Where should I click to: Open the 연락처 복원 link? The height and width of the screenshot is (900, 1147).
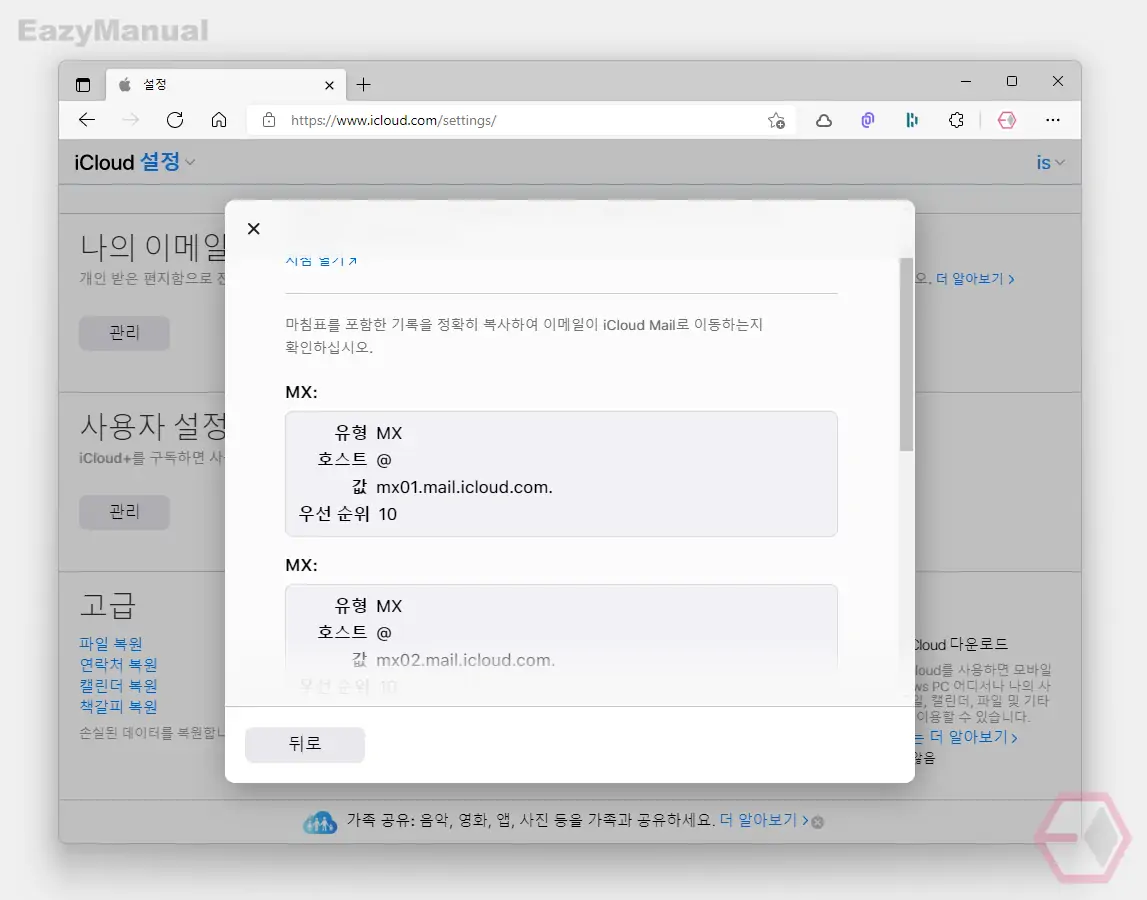coord(119,664)
